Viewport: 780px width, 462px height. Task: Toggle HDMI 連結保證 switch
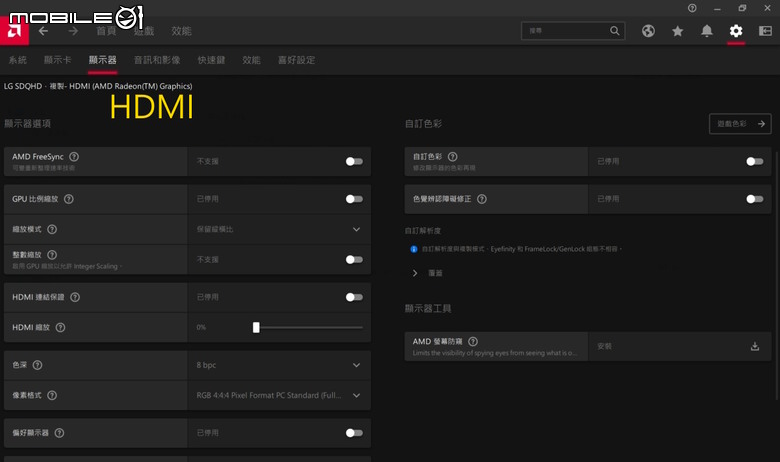(354, 297)
